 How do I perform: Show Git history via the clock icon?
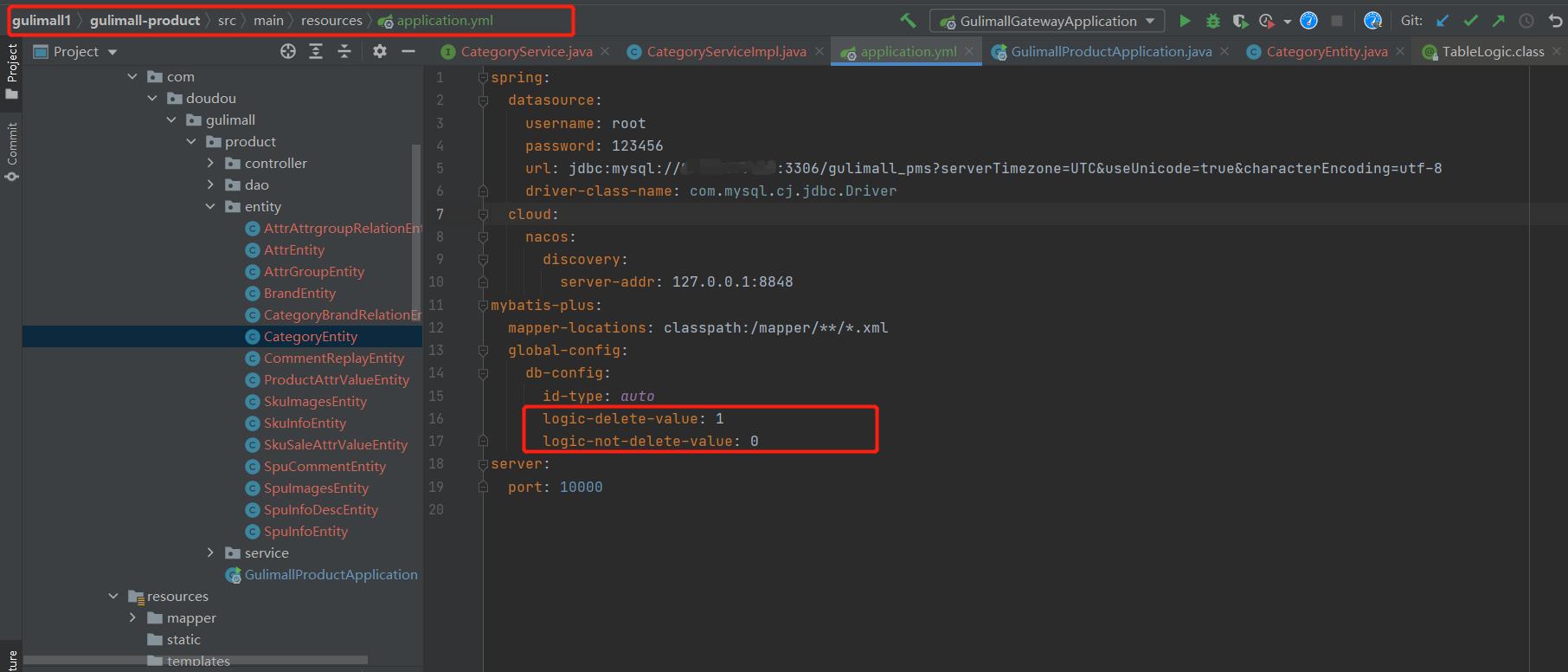pyautogui.click(x=1526, y=21)
